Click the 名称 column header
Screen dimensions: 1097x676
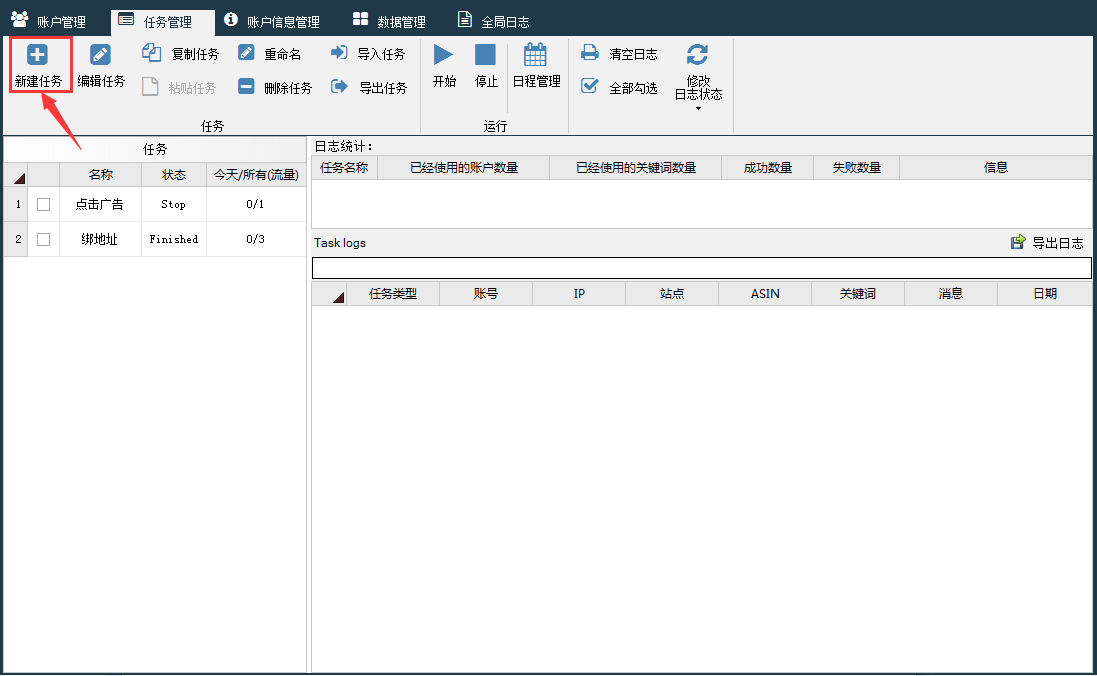pyautogui.click(x=101, y=175)
